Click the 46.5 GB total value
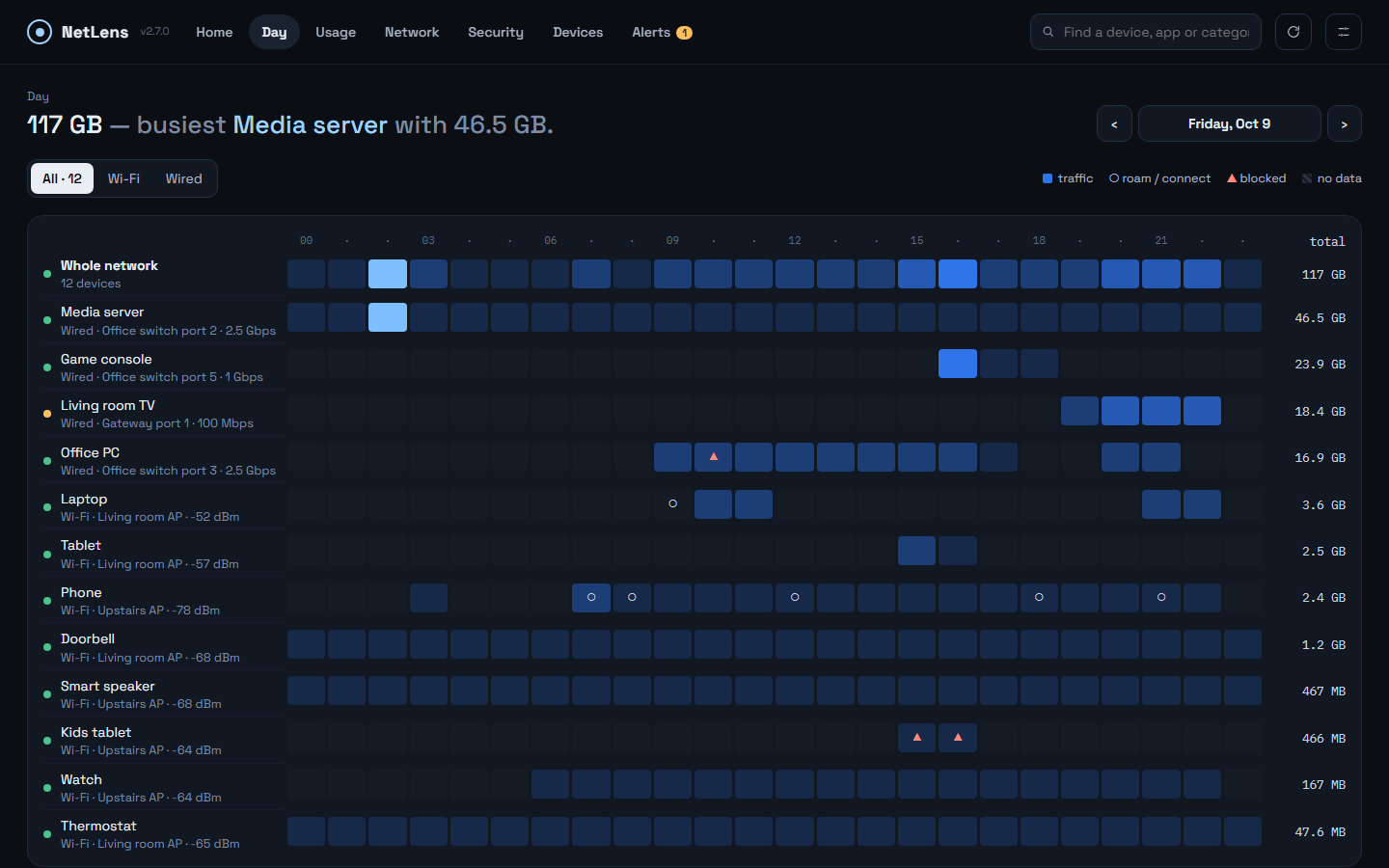This screenshot has width=1389, height=868. 1320,318
